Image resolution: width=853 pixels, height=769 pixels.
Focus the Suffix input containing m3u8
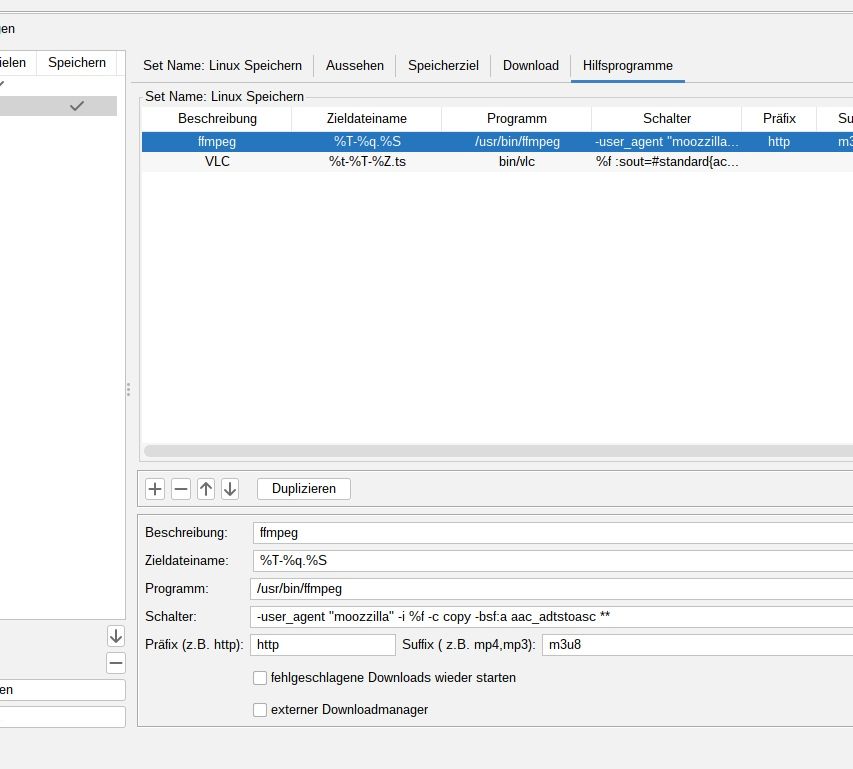(697, 645)
